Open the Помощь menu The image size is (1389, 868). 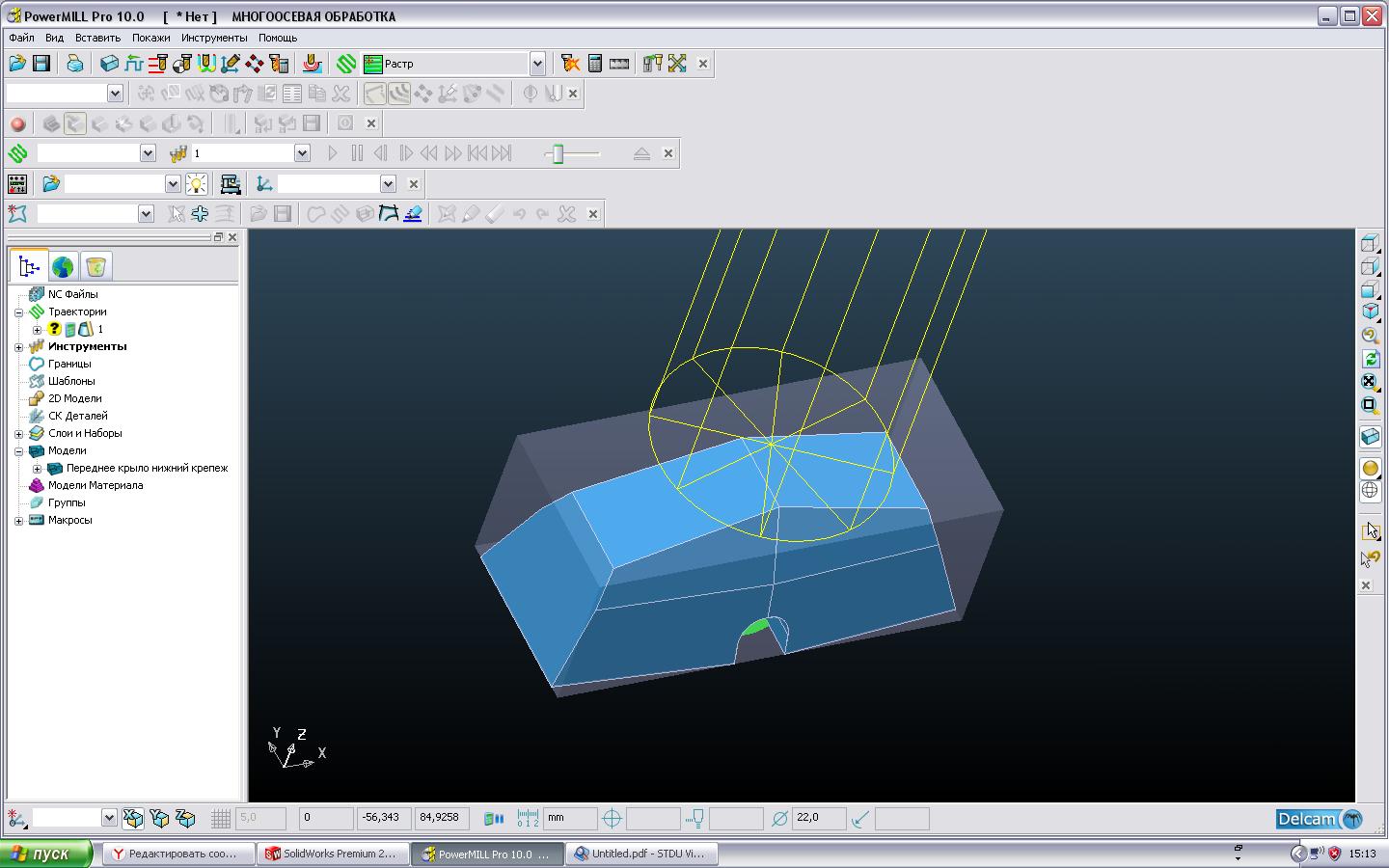[x=278, y=38]
